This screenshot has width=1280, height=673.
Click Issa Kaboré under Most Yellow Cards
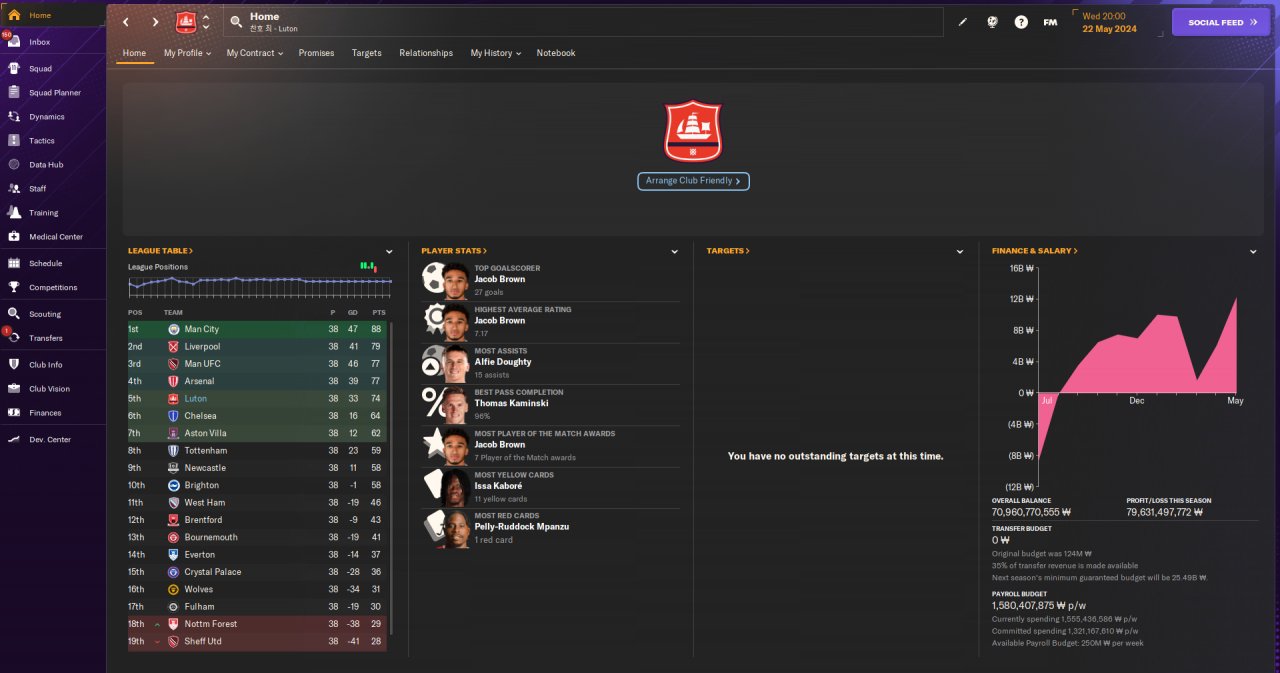coord(498,486)
